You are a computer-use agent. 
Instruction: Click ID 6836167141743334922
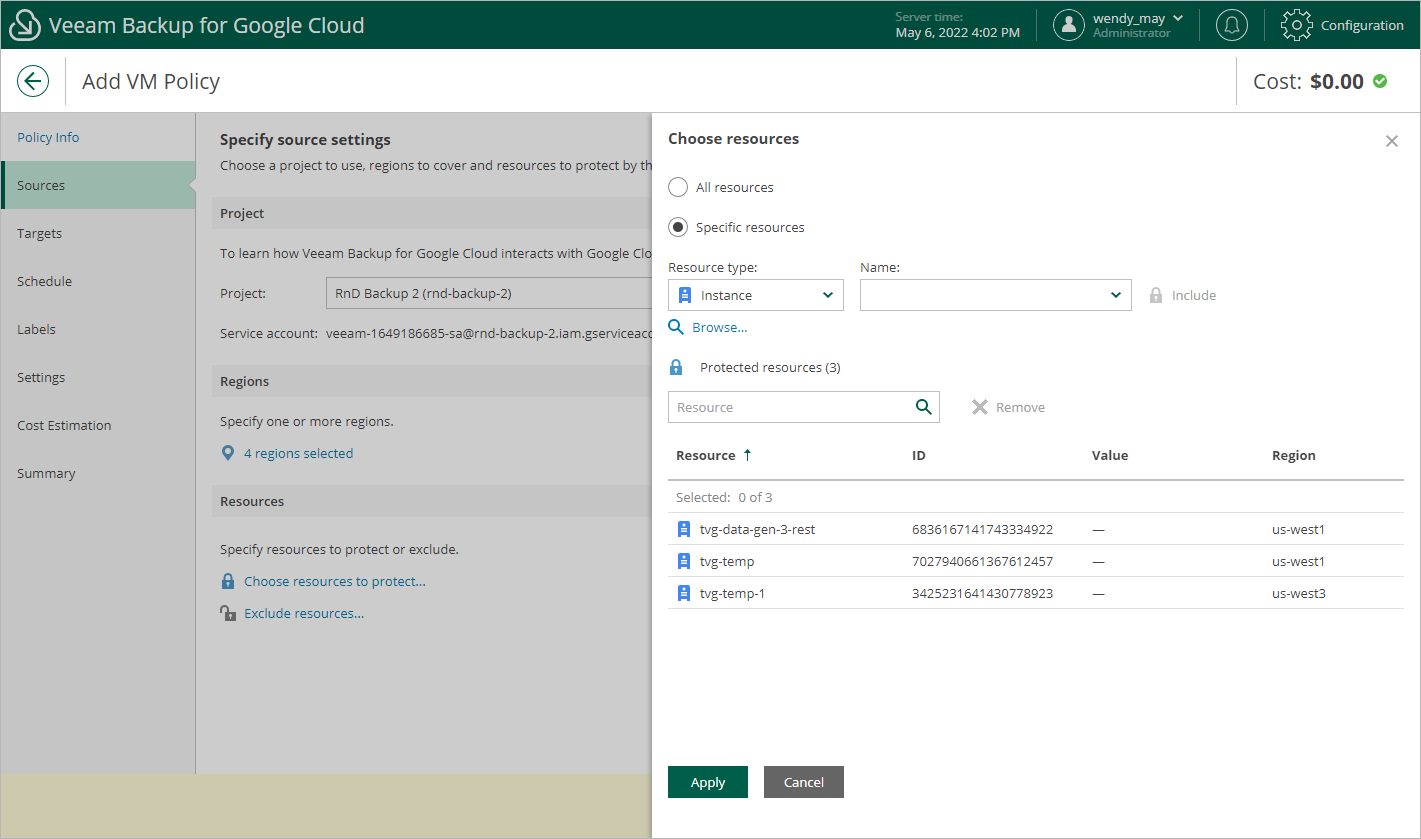(982, 529)
